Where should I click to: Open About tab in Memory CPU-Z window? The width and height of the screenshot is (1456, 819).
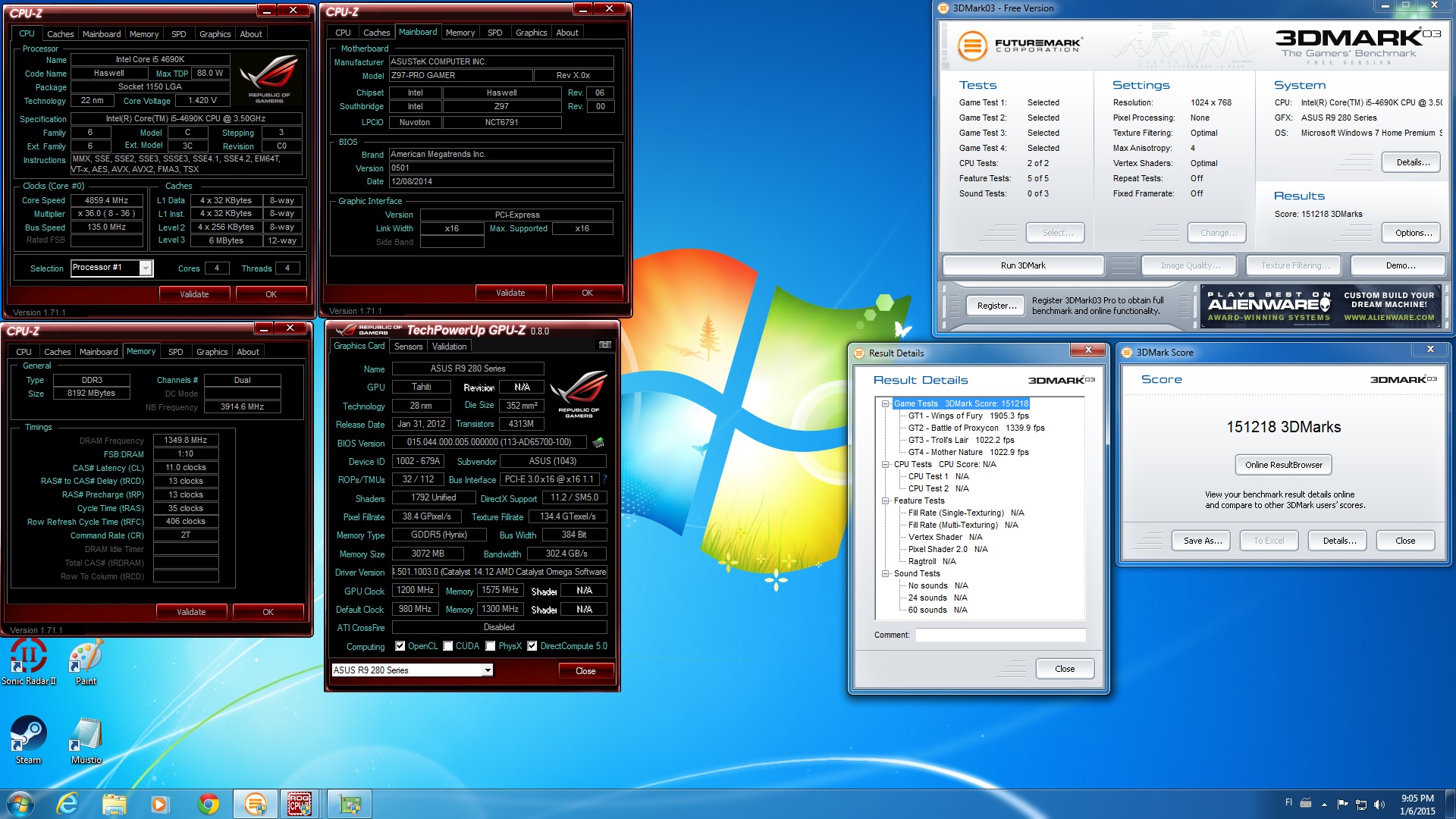pos(248,352)
